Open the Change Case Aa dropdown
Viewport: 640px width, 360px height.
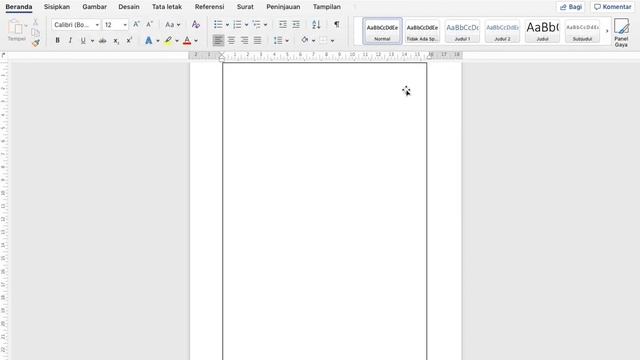pos(173,25)
